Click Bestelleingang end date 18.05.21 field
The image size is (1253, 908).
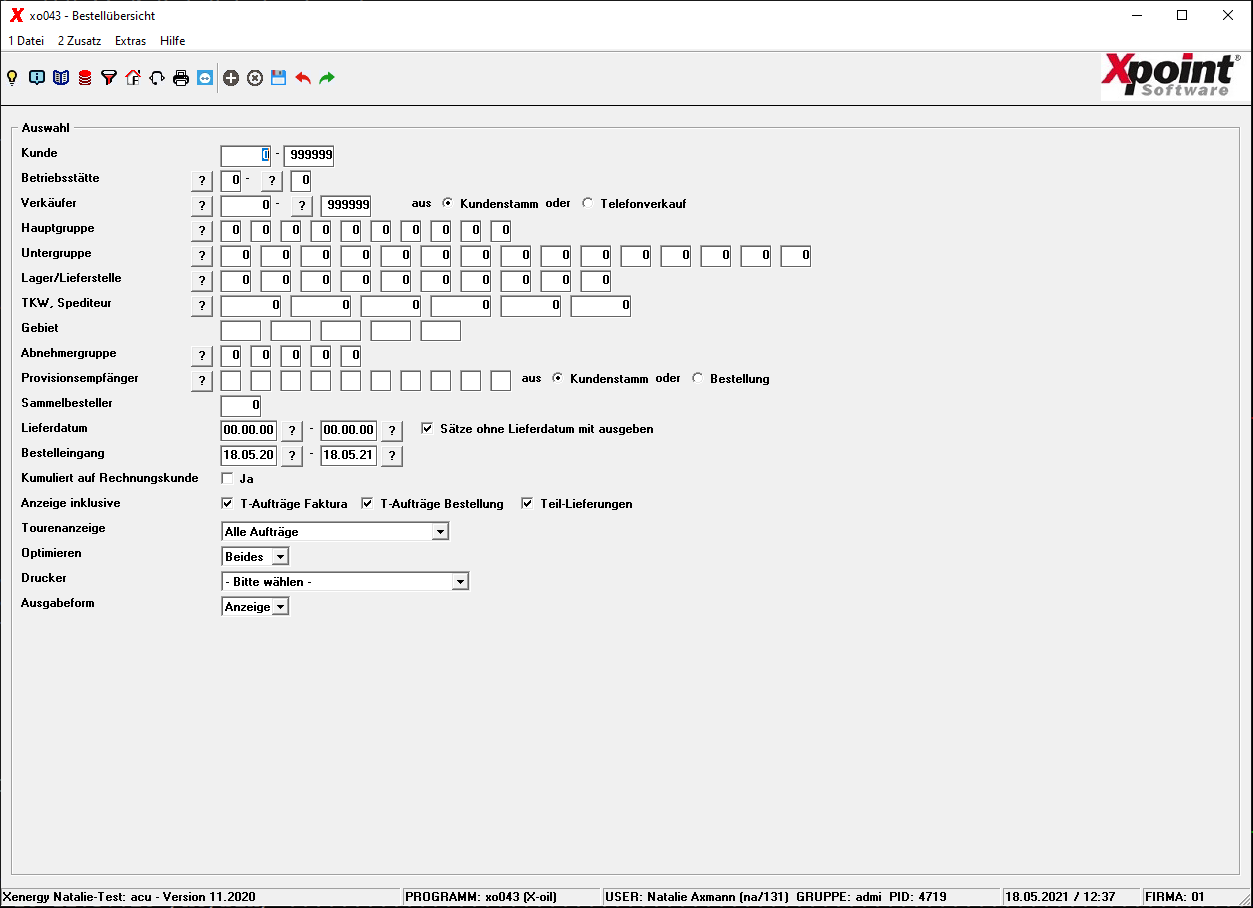click(x=349, y=456)
